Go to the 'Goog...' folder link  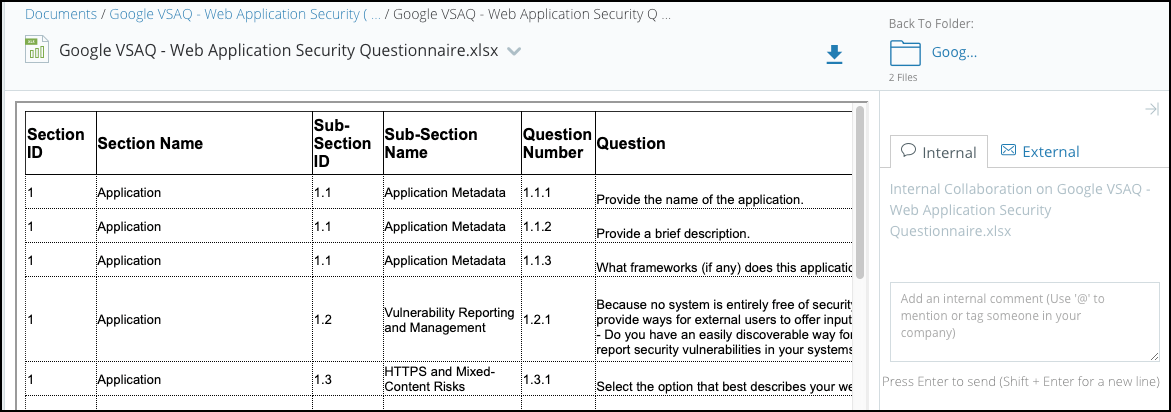[x=954, y=52]
